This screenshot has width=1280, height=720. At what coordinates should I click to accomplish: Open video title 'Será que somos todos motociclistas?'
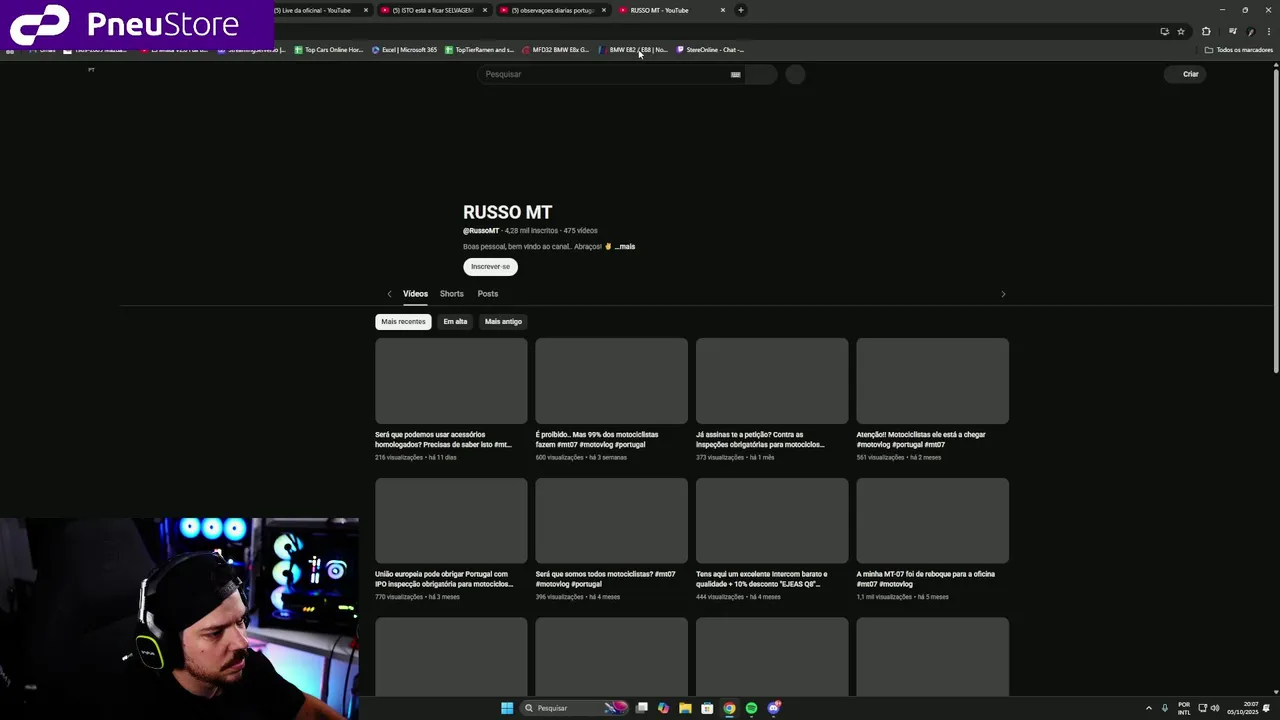pos(605,579)
